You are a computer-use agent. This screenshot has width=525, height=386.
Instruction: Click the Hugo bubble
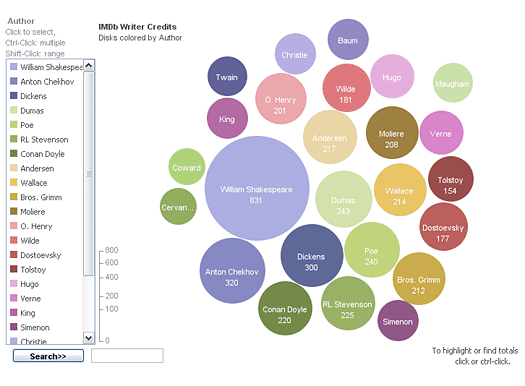(392, 76)
